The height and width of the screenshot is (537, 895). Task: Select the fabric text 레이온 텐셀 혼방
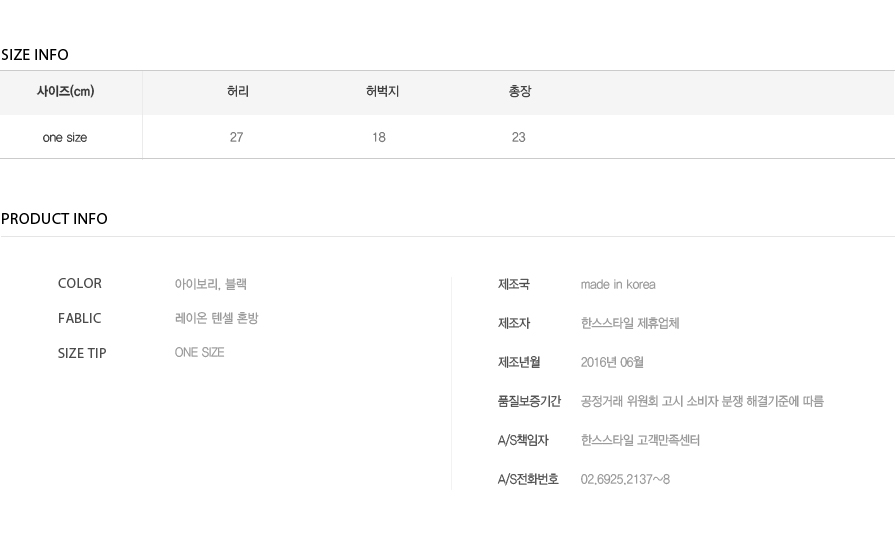point(216,318)
